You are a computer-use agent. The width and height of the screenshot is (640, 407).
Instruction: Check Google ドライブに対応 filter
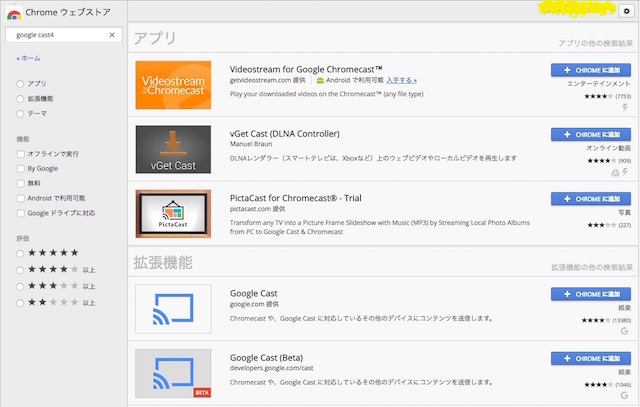(20, 213)
